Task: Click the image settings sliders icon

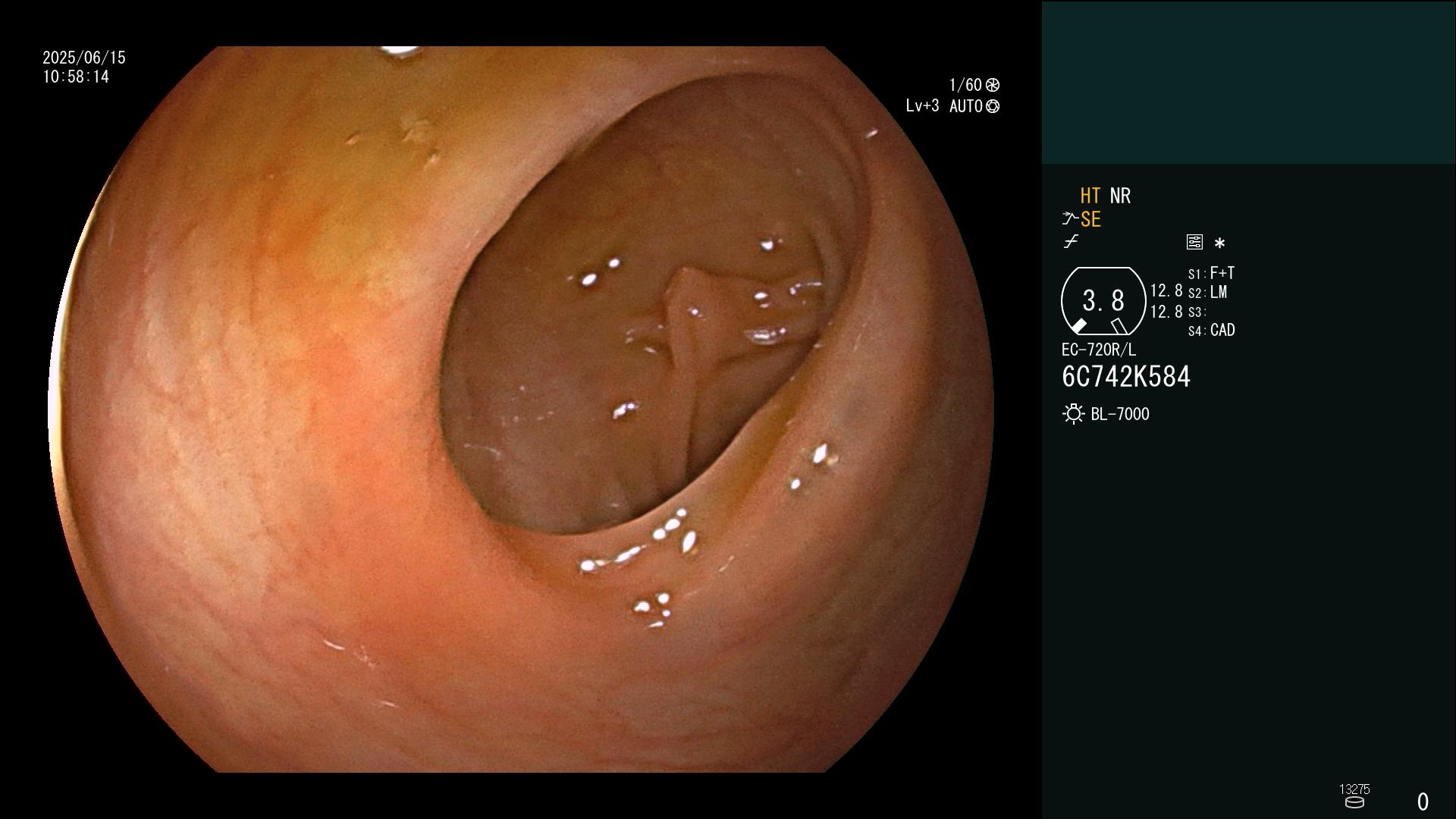Action: coord(1194,242)
